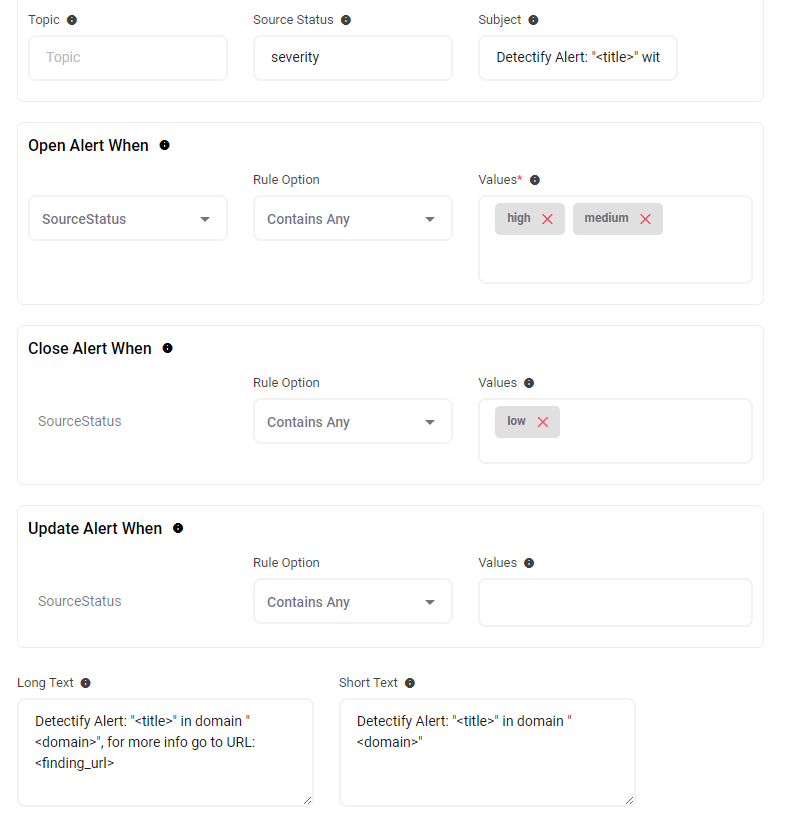This screenshot has width=795, height=813.
Task: Click info icon beside Update Alert When
Action: pyautogui.click(x=178, y=528)
